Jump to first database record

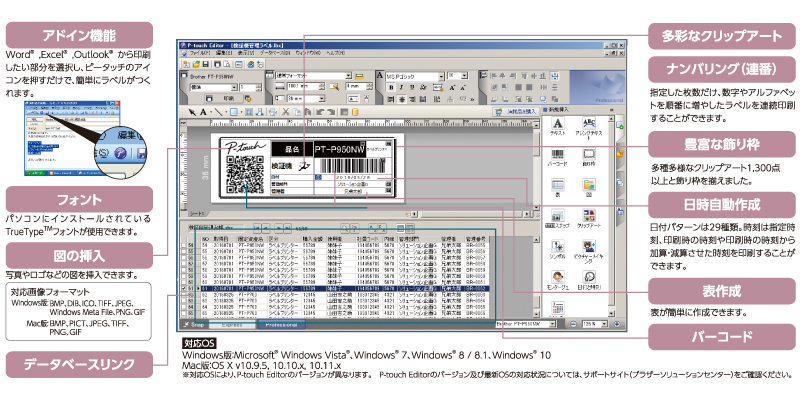pyautogui.click(x=258, y=229)
